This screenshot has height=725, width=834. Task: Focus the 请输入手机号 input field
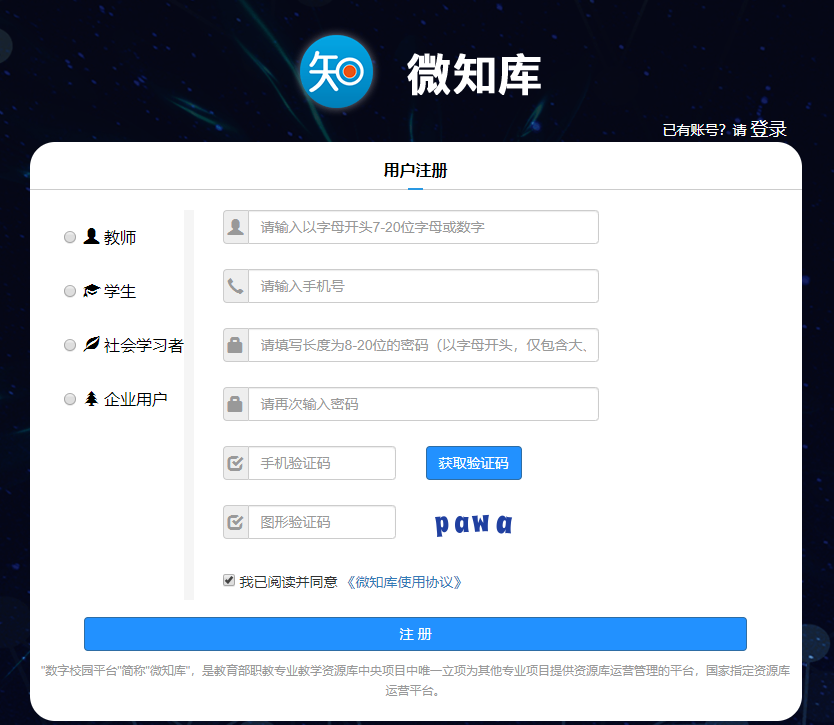[x=423, y=286]
